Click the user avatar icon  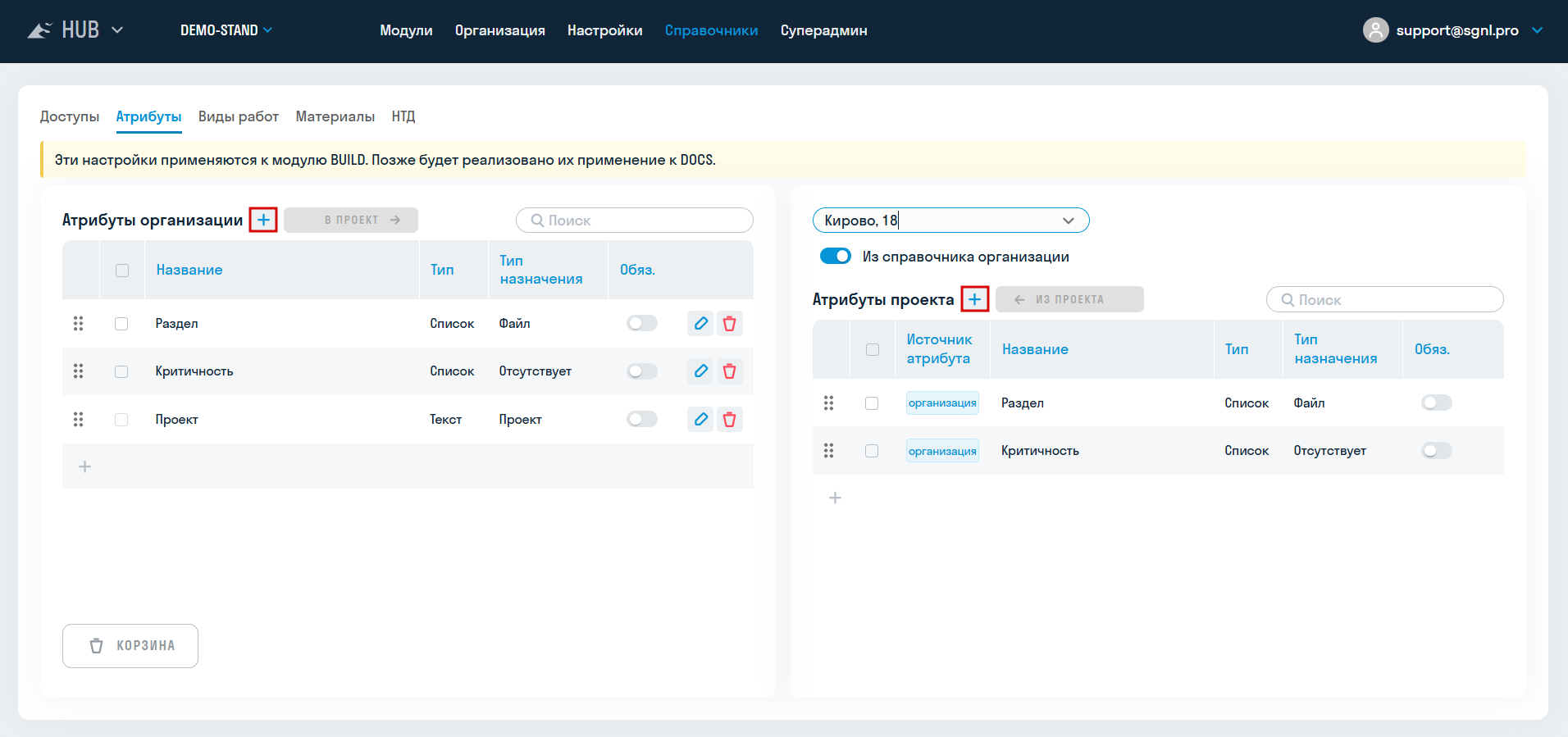(1375, 30)
